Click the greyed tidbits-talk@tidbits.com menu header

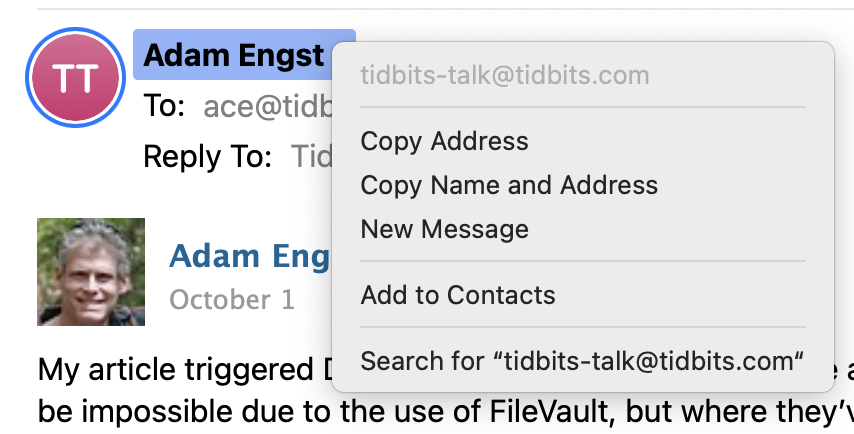(x=504, y=75)
